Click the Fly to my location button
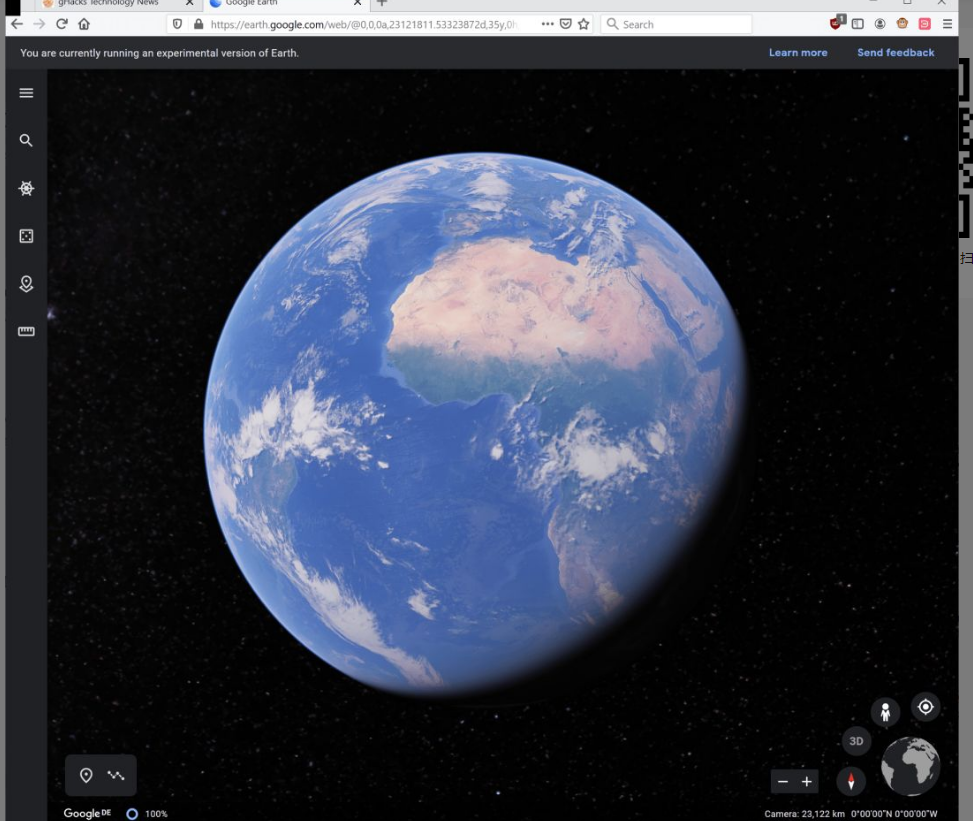The height and width of the screenshot is (821, 973). [x=925, y=707]
